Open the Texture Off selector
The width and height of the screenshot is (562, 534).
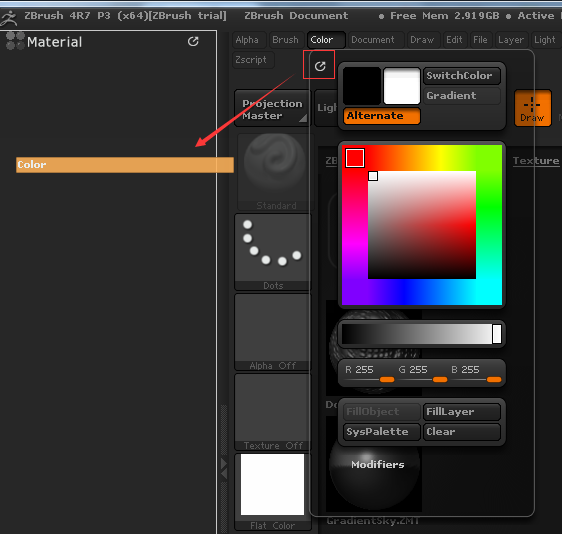tap(273, 412)
